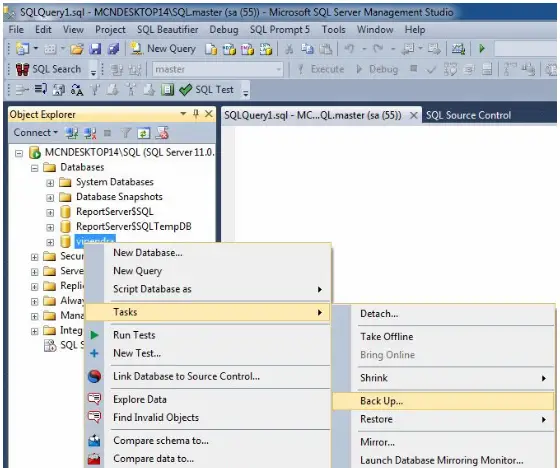
Task: Click the New Project toolbar icon
Action: tap(22, 49)
